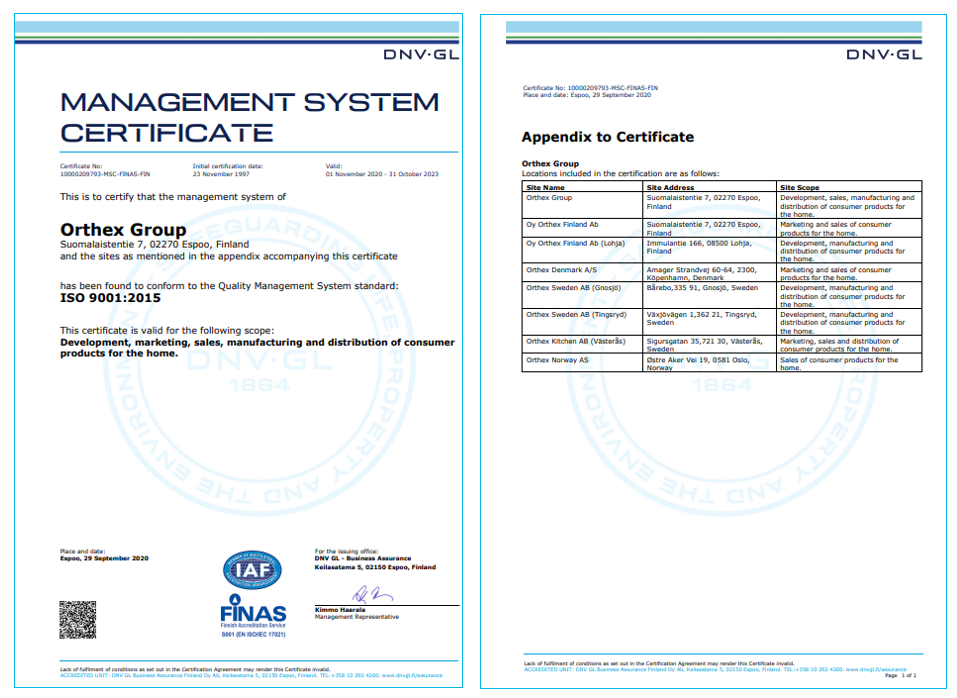The image size is (957, 698).
Task: Click the round IAF accreditation logo
Action: click(x=252, y=570)
